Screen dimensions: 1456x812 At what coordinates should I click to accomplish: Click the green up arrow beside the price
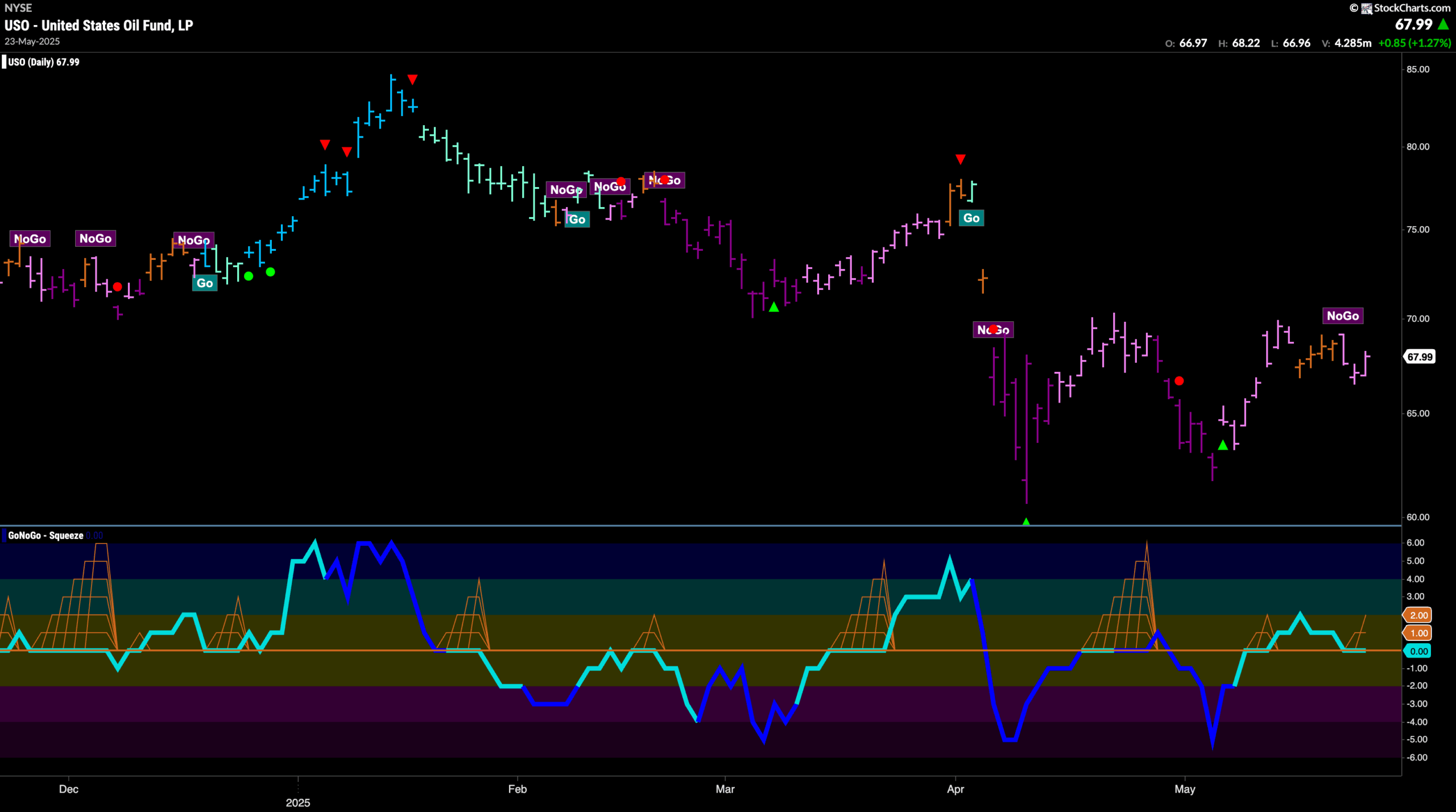tap(1443, 24)
